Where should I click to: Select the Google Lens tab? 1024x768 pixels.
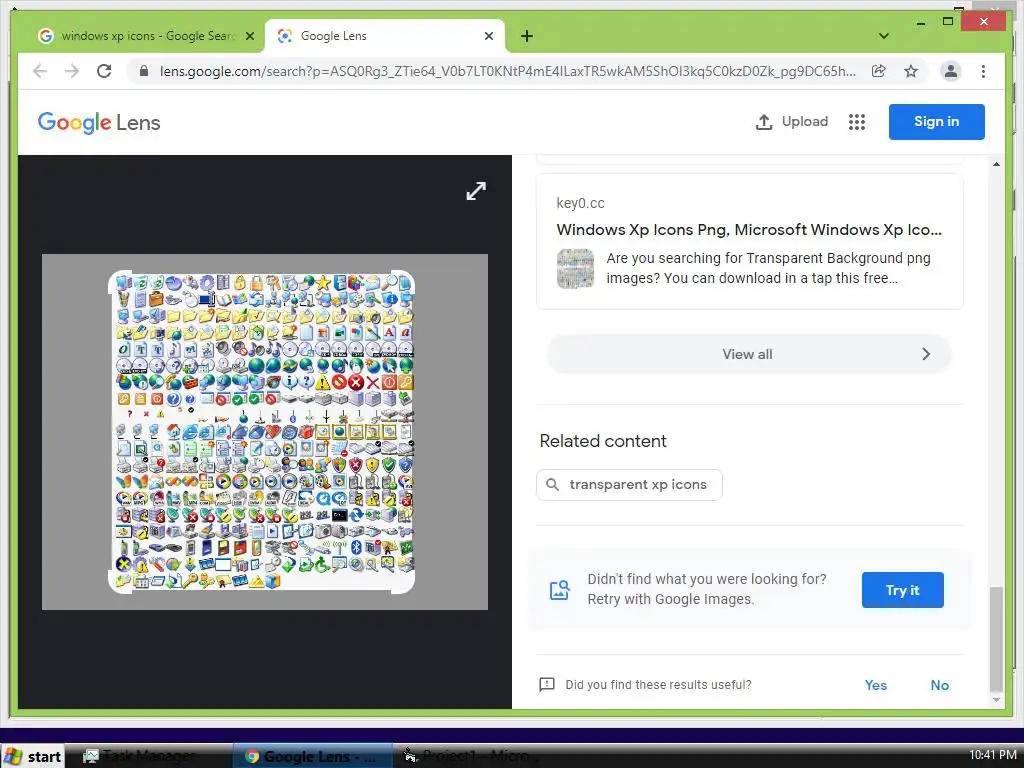point(384,36)
